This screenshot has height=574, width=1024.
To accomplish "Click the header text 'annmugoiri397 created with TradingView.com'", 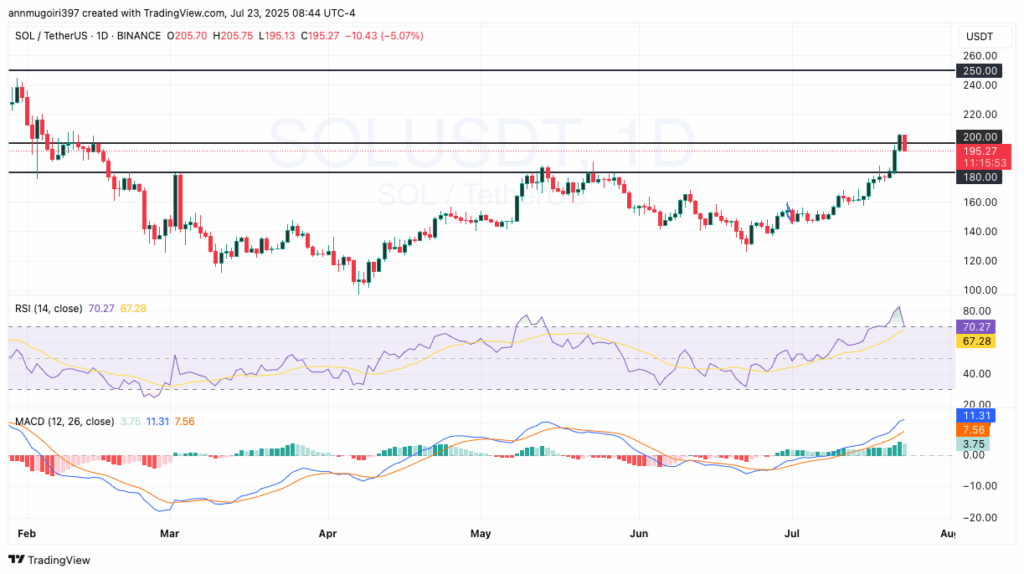I will 117,13.
